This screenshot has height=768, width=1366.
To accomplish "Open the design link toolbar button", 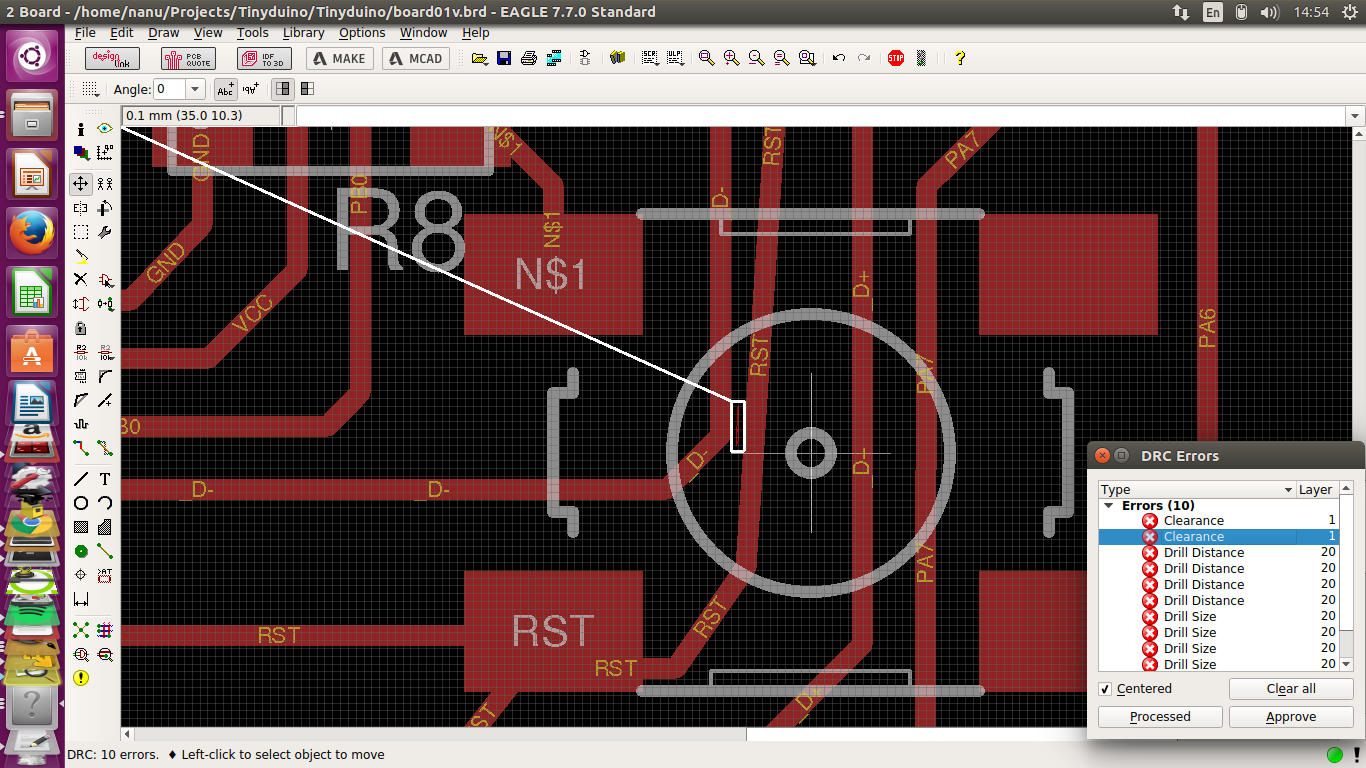I will click(x=112, y=58).
